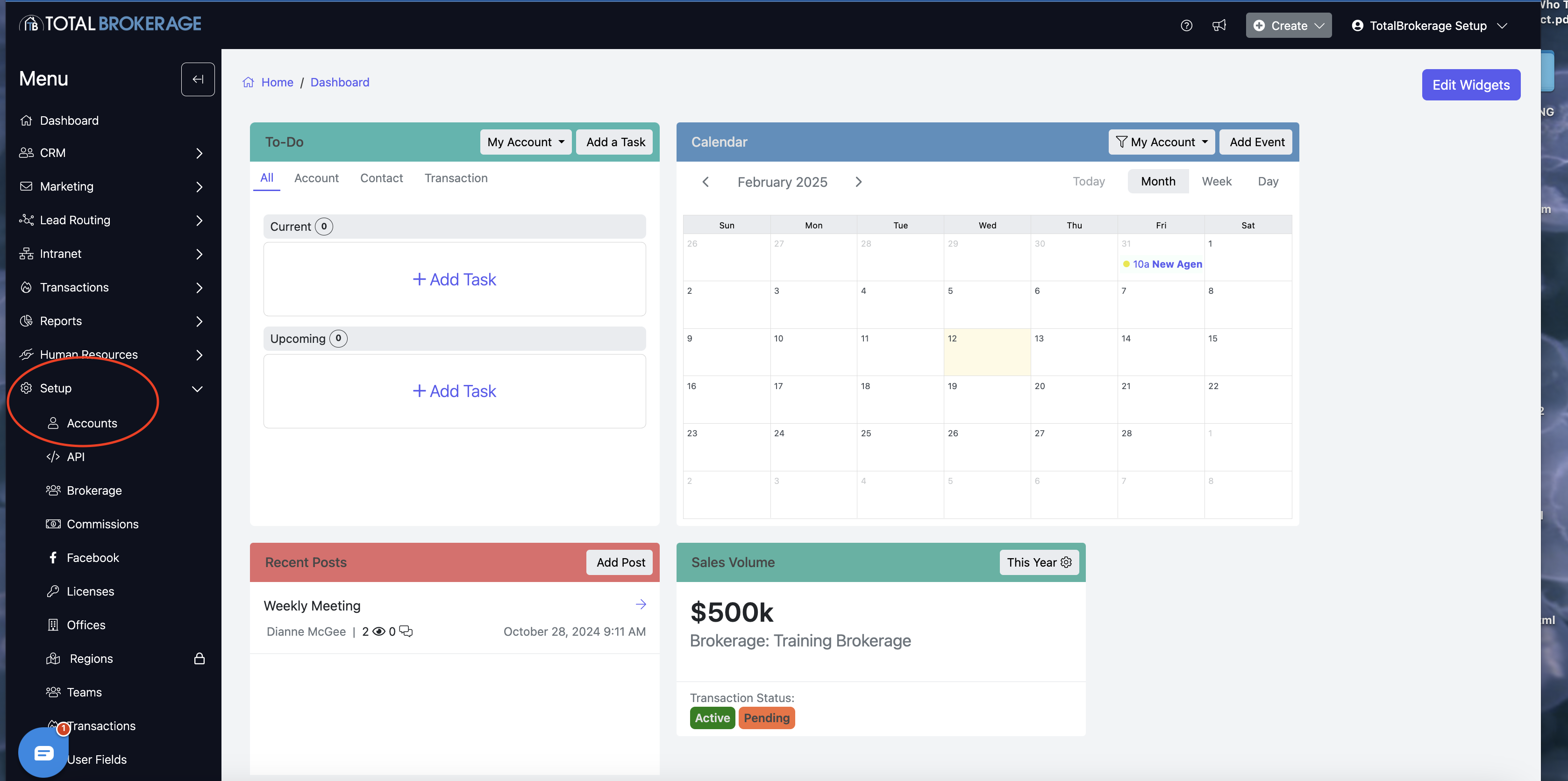Open the To-Do My Account dropdown
Image resolution: width=1568 pixels, height=781 pixels.
tap(525, 142)
